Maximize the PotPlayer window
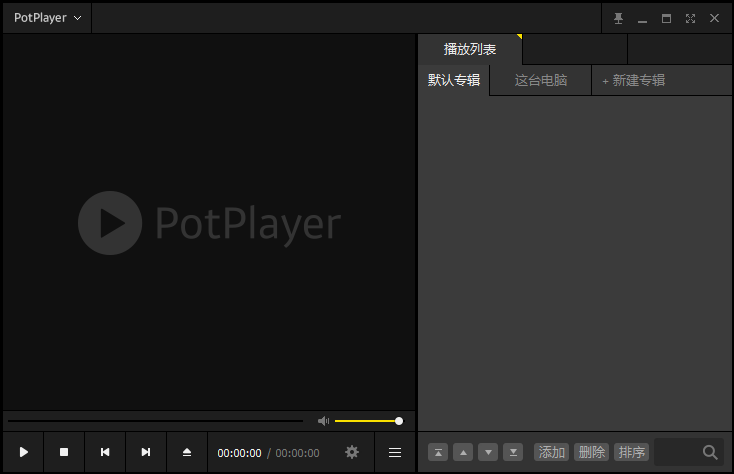 (x=666, y=18)
